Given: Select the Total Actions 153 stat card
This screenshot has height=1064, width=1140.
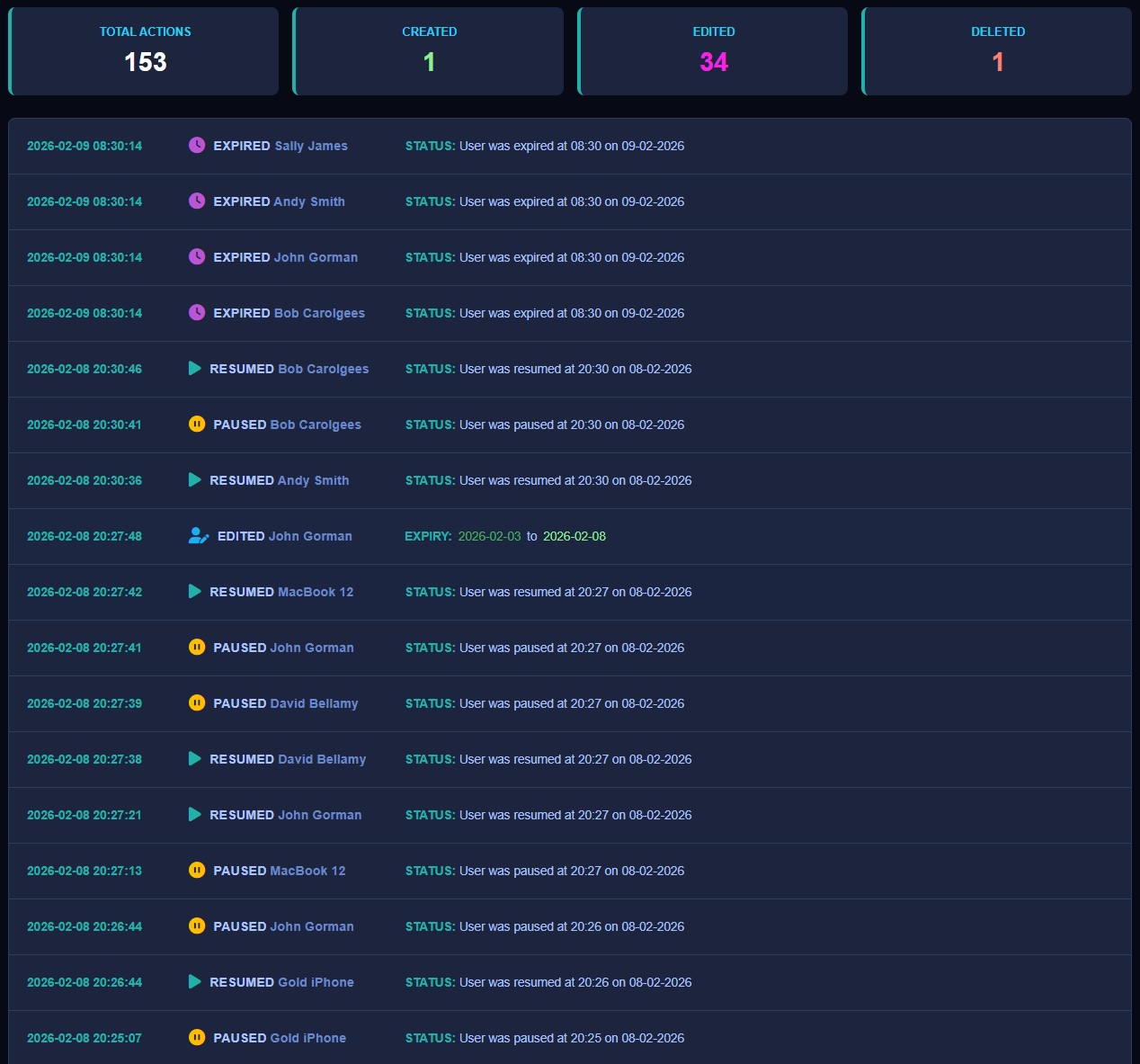Looking at the screenshot, I should click(x=144, y=51).
